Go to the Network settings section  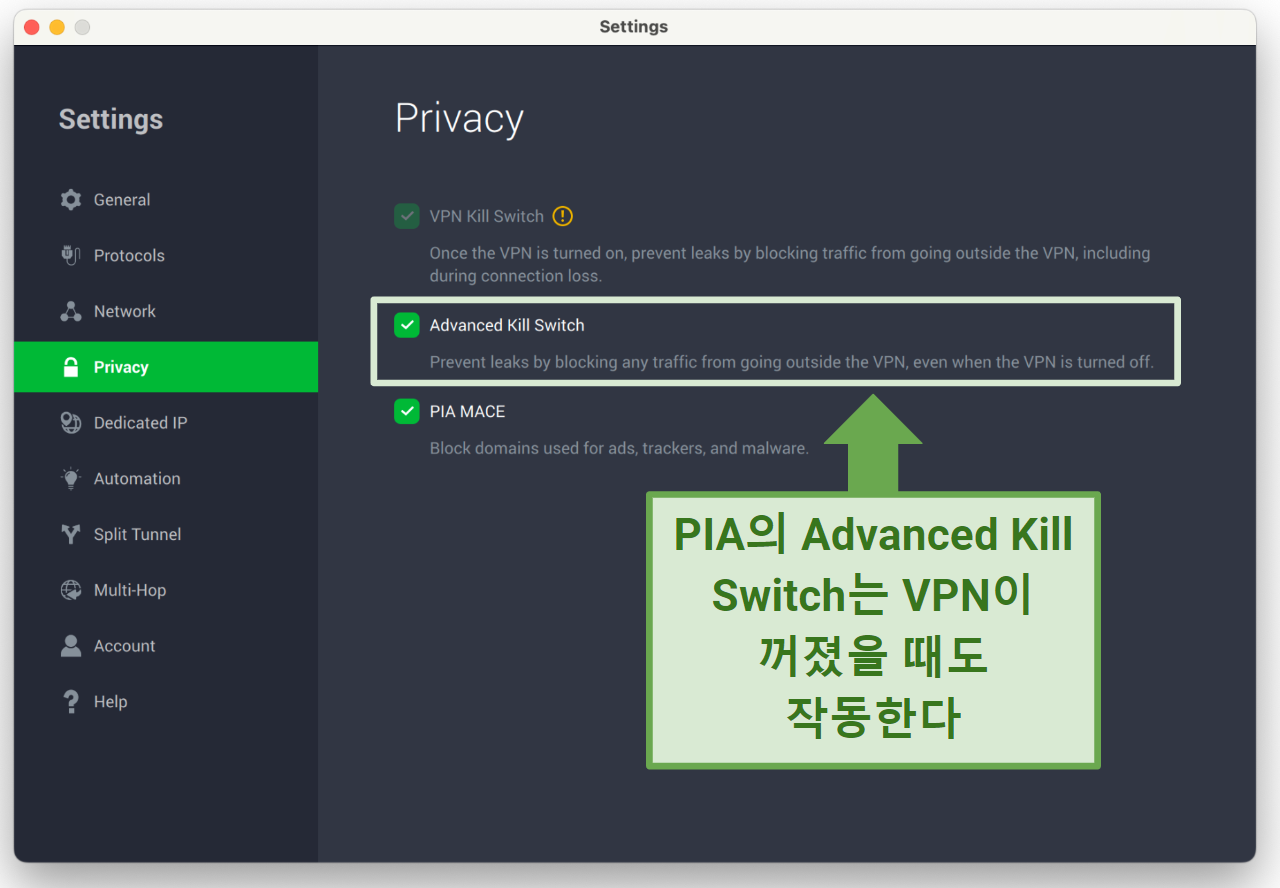coord(166,312)
